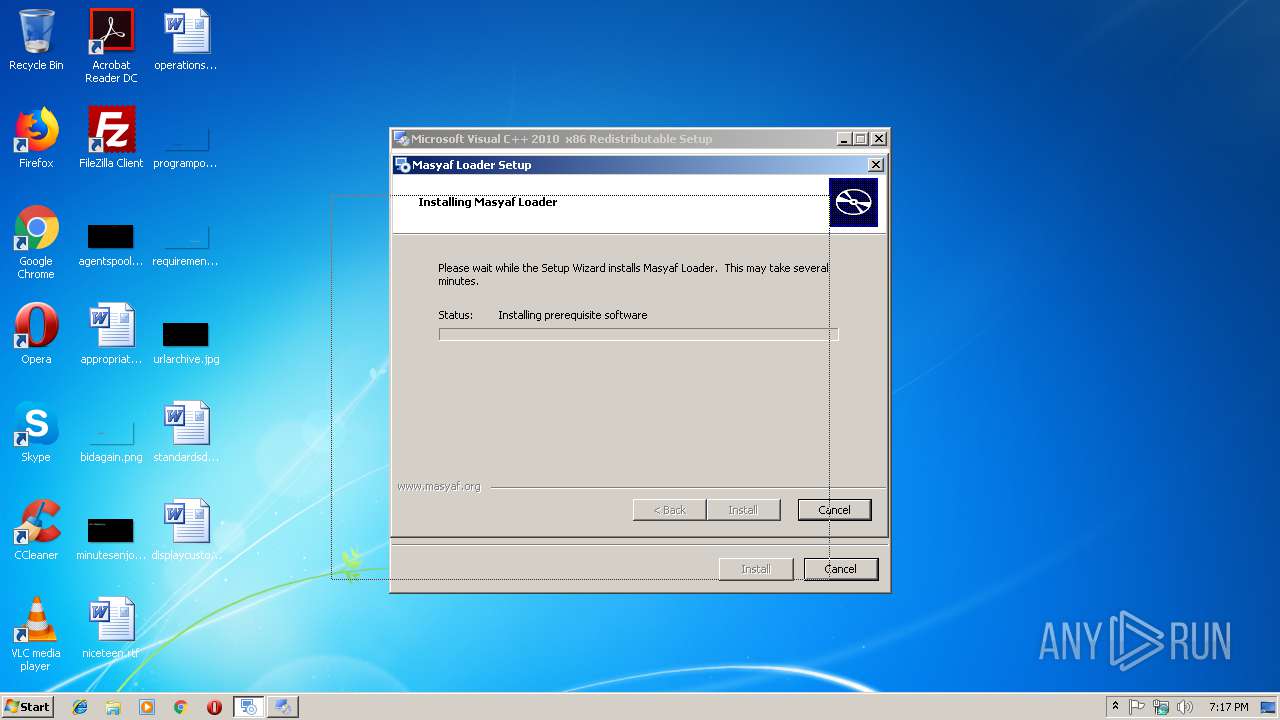Click the Masyaf disc logo image

[x=853, y=202]
